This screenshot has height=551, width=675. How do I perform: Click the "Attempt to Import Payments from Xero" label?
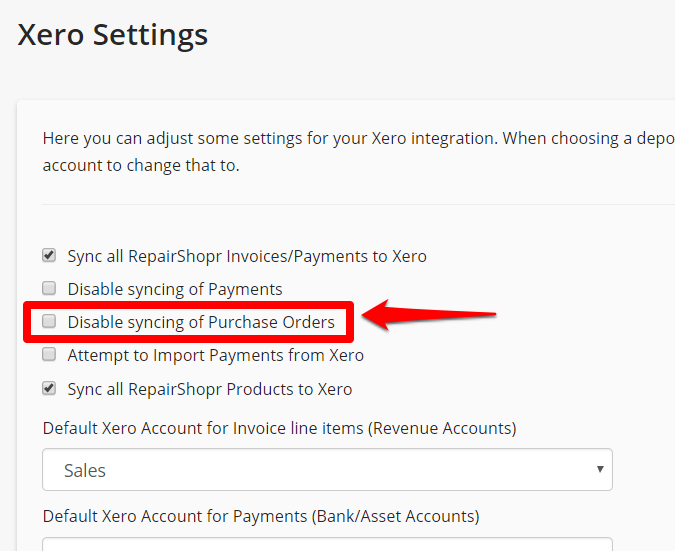point(216,356)
